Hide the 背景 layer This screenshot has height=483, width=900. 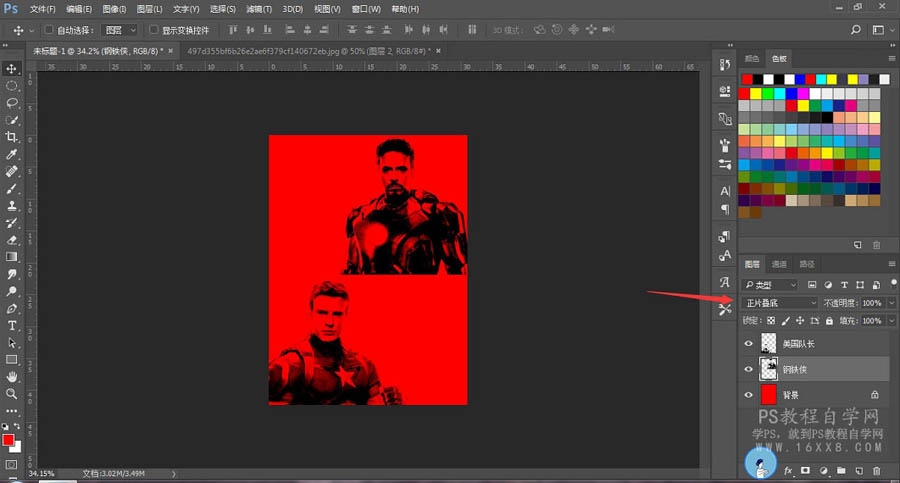click(748, 395)
